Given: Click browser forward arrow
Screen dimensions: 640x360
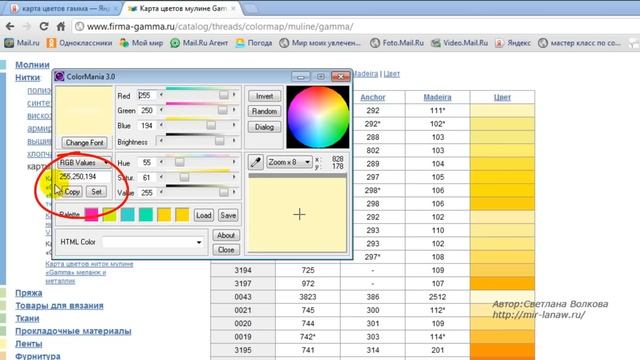Looking at the screenshot, I should [x=27, y=27].
